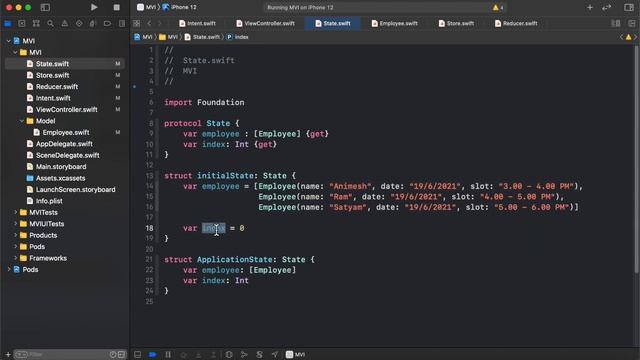Open AppDelegate.swift in the navigator
The height and width of the screenshot is (360, 640).
[64, 144]
